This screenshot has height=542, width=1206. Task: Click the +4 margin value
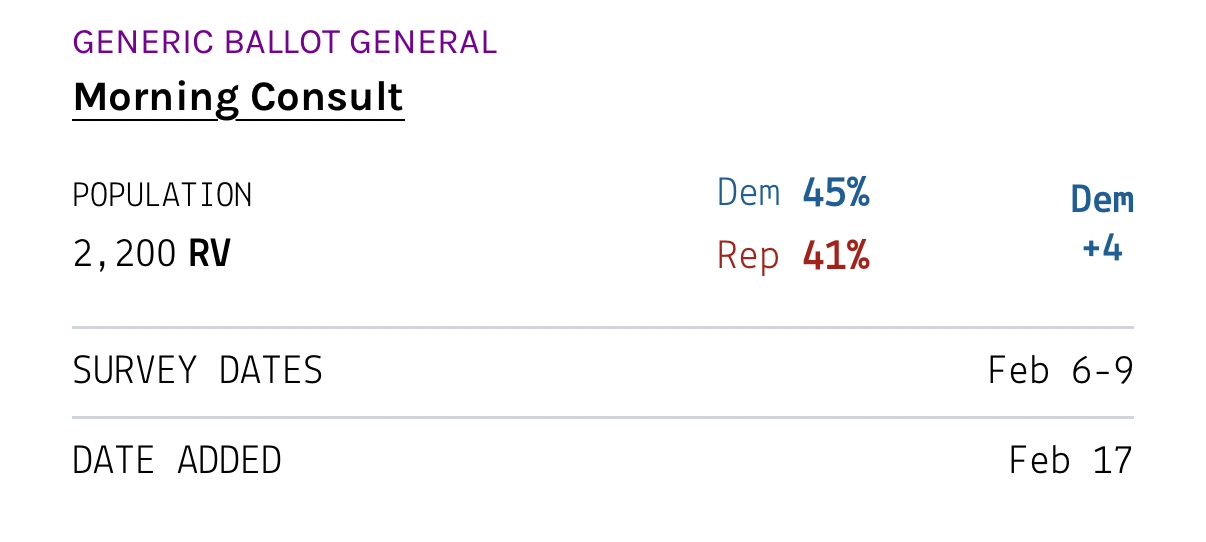(1102, 248)
